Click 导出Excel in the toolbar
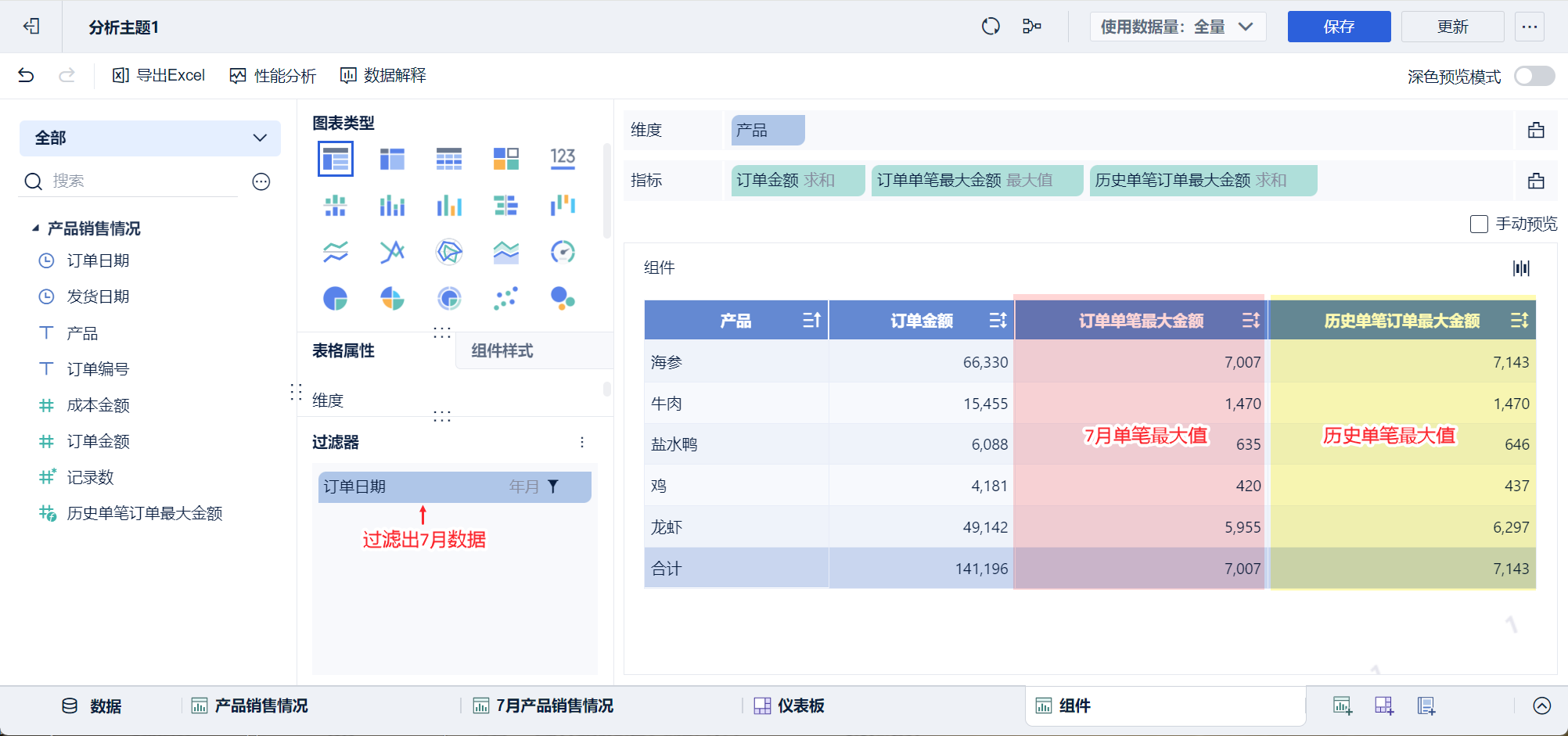Screen dimensions: 1568x736 (x=159, y=75)
